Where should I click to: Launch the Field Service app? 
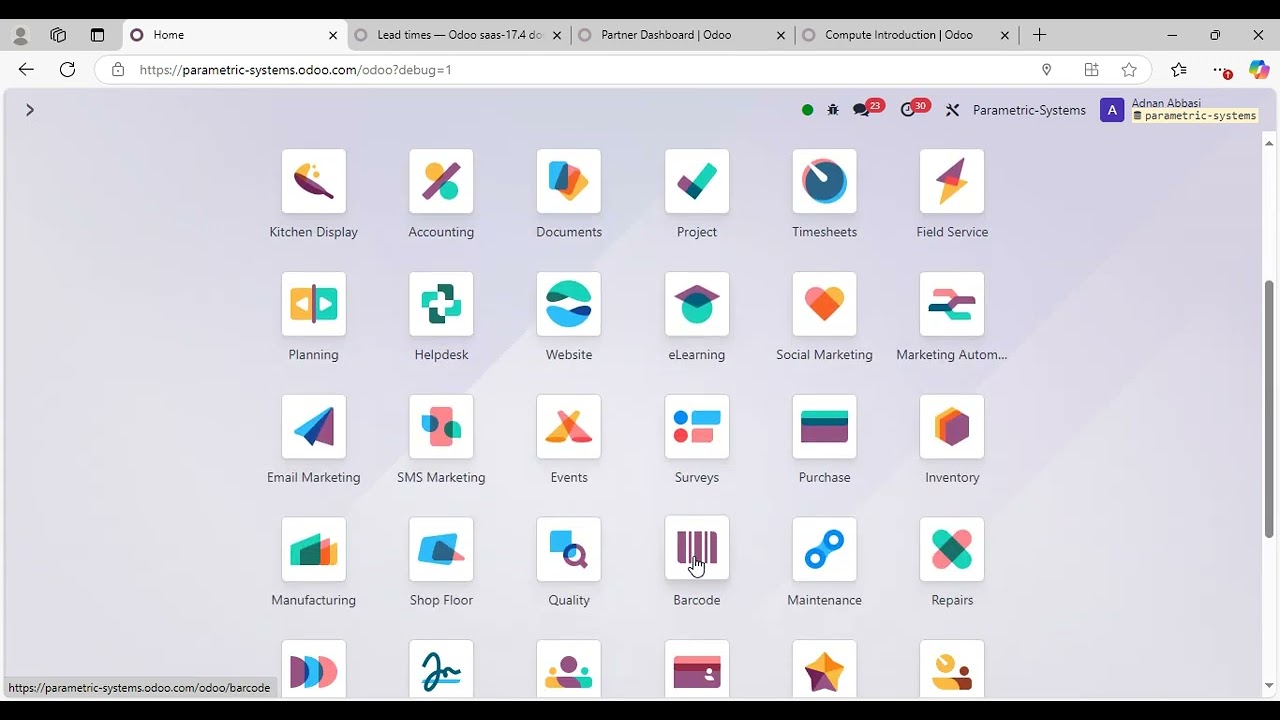(x=952, y=181)
